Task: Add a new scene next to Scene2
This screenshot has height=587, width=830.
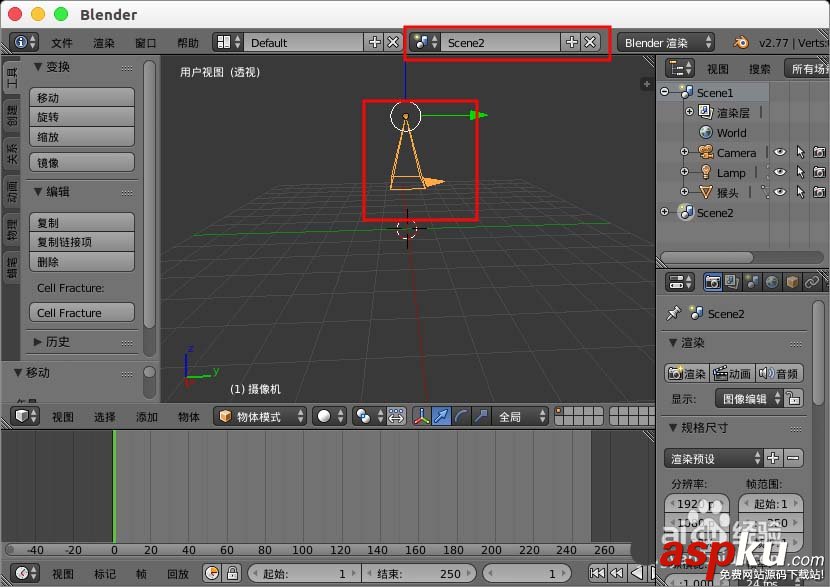Action: coord(572,42)
